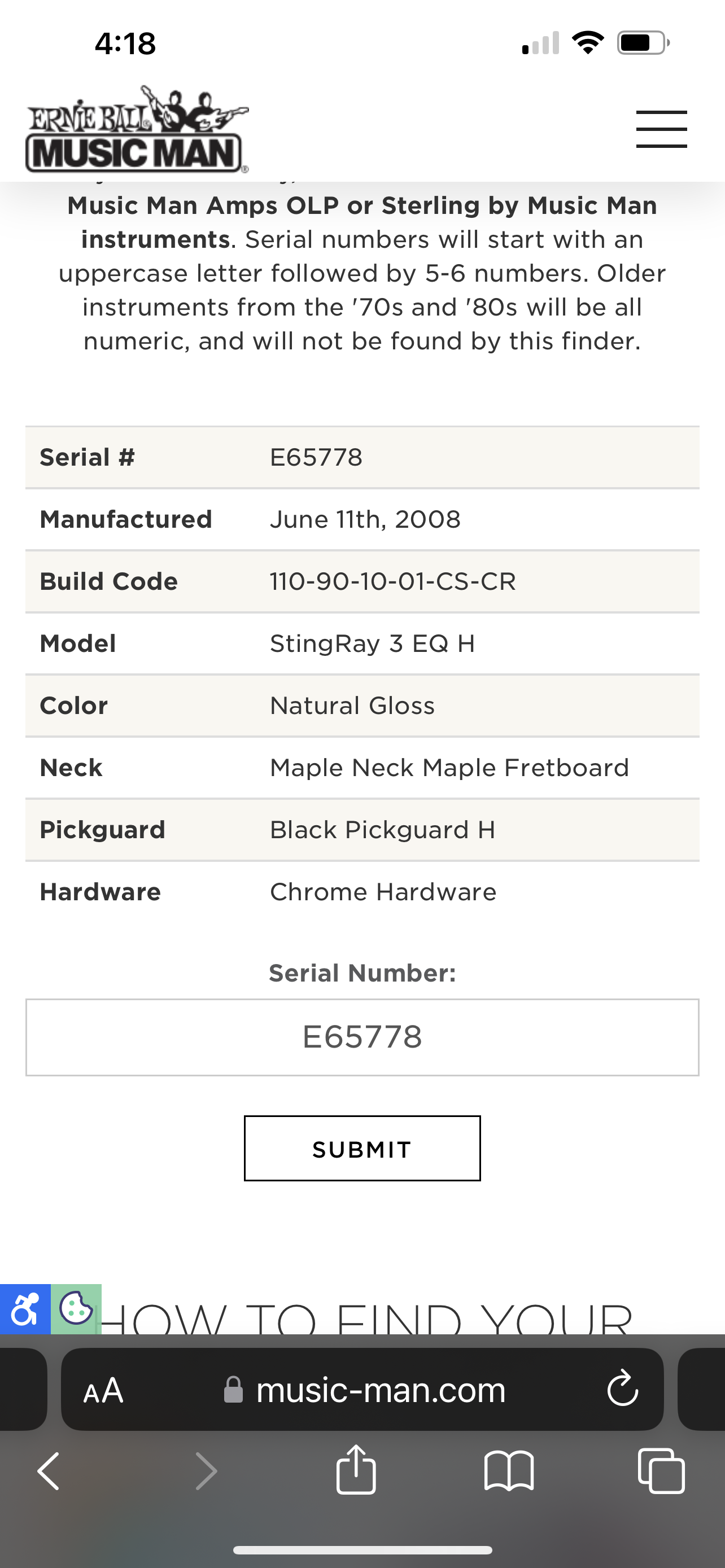Open the cookie preferences icon
The width and height of the screenshot is (725, 1568).
pyautogui.click(x=76, y=1309)
